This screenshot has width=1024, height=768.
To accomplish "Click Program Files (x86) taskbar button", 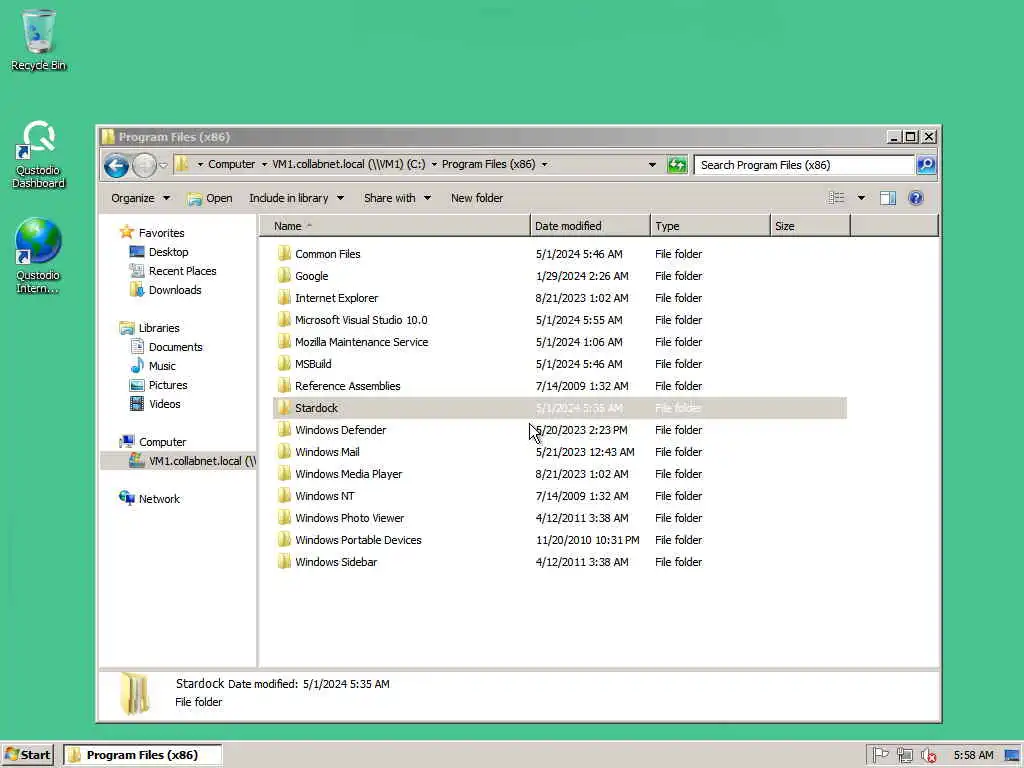I will [x=142, y=755].
